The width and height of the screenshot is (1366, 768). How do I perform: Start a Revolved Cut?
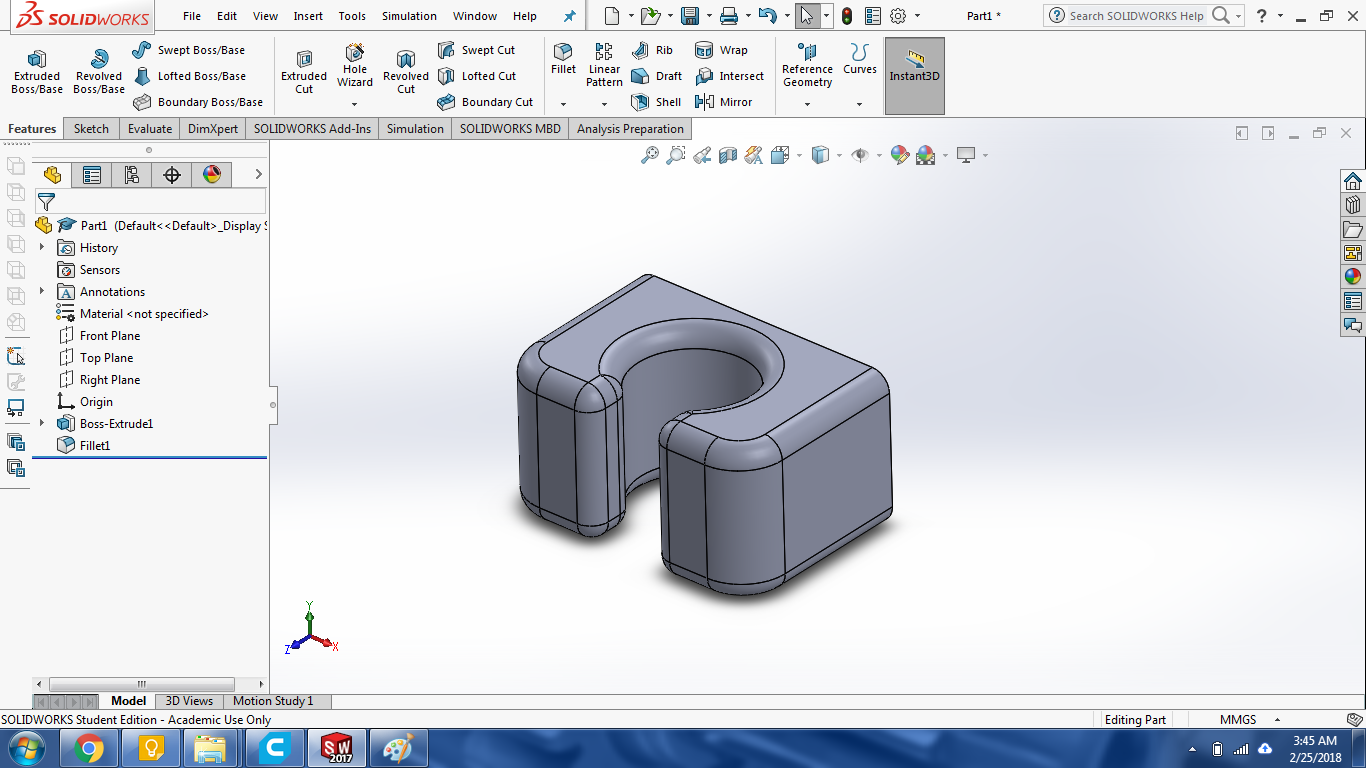(406, 70)
